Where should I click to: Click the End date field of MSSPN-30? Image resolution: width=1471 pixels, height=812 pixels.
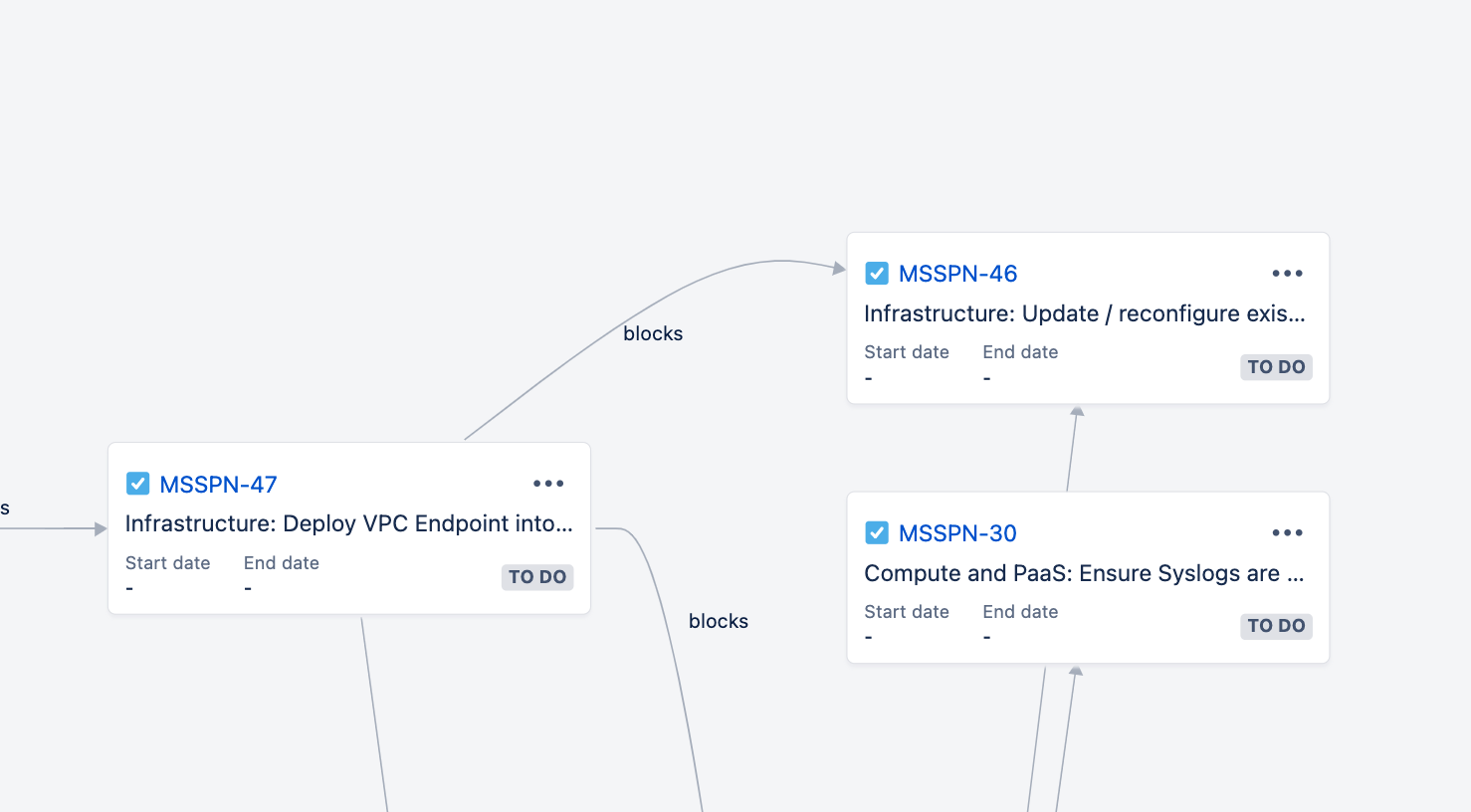[1020, 624]
